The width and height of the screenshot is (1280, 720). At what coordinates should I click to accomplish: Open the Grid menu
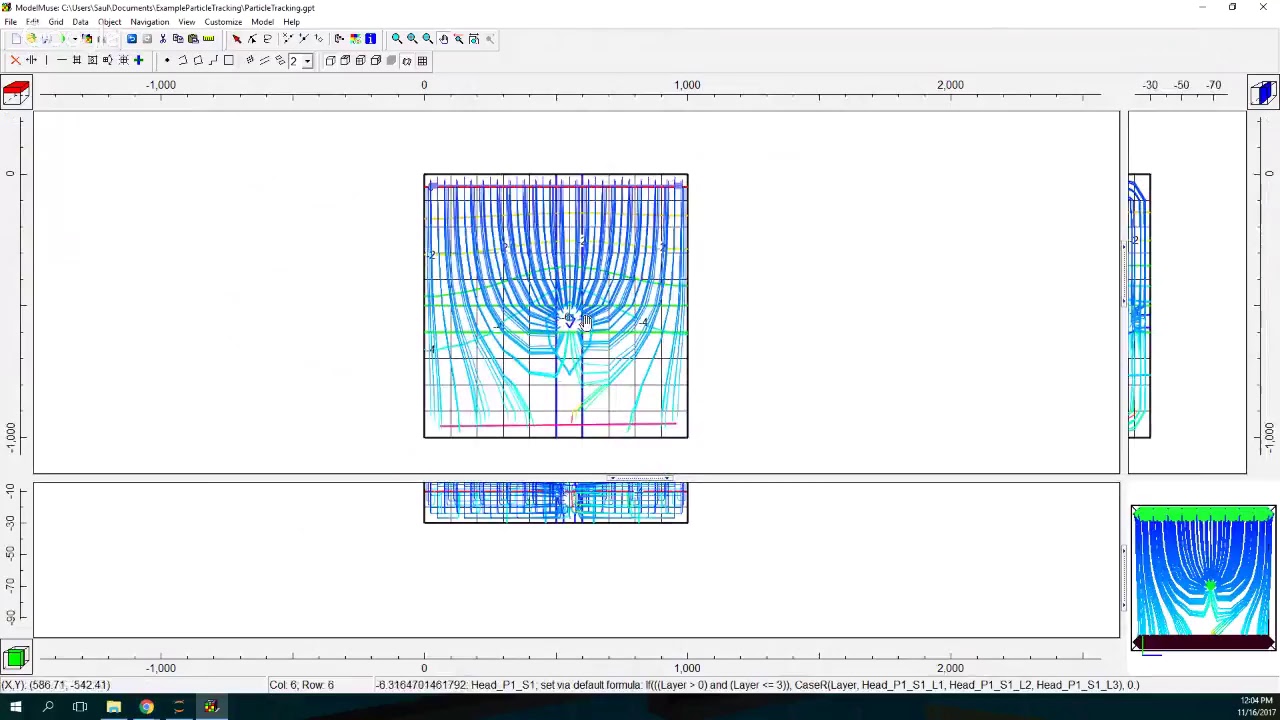click(56, 22)
